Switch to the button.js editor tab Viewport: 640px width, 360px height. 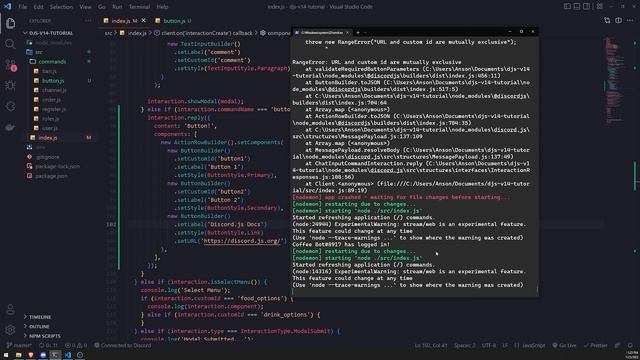pos(174,20)
